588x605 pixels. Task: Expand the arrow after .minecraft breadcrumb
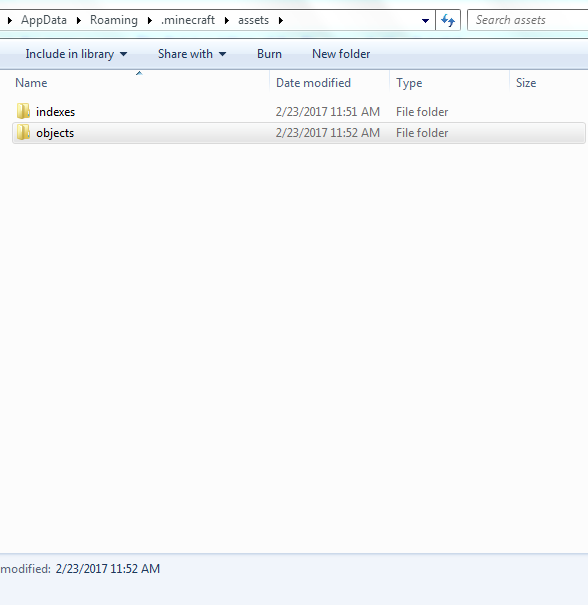click(227, 20)
